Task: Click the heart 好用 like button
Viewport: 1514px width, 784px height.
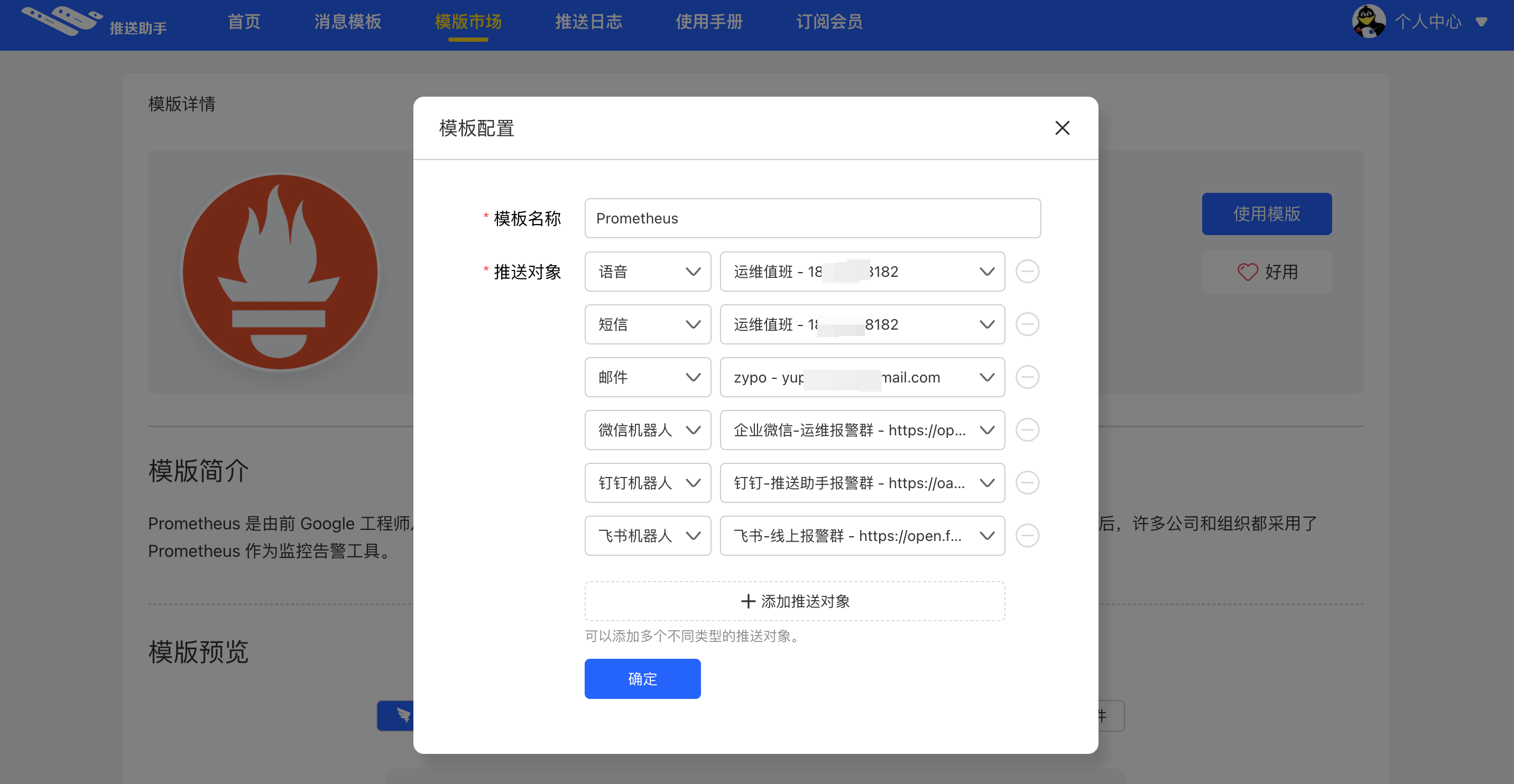Action: (x=1266, y=272)
